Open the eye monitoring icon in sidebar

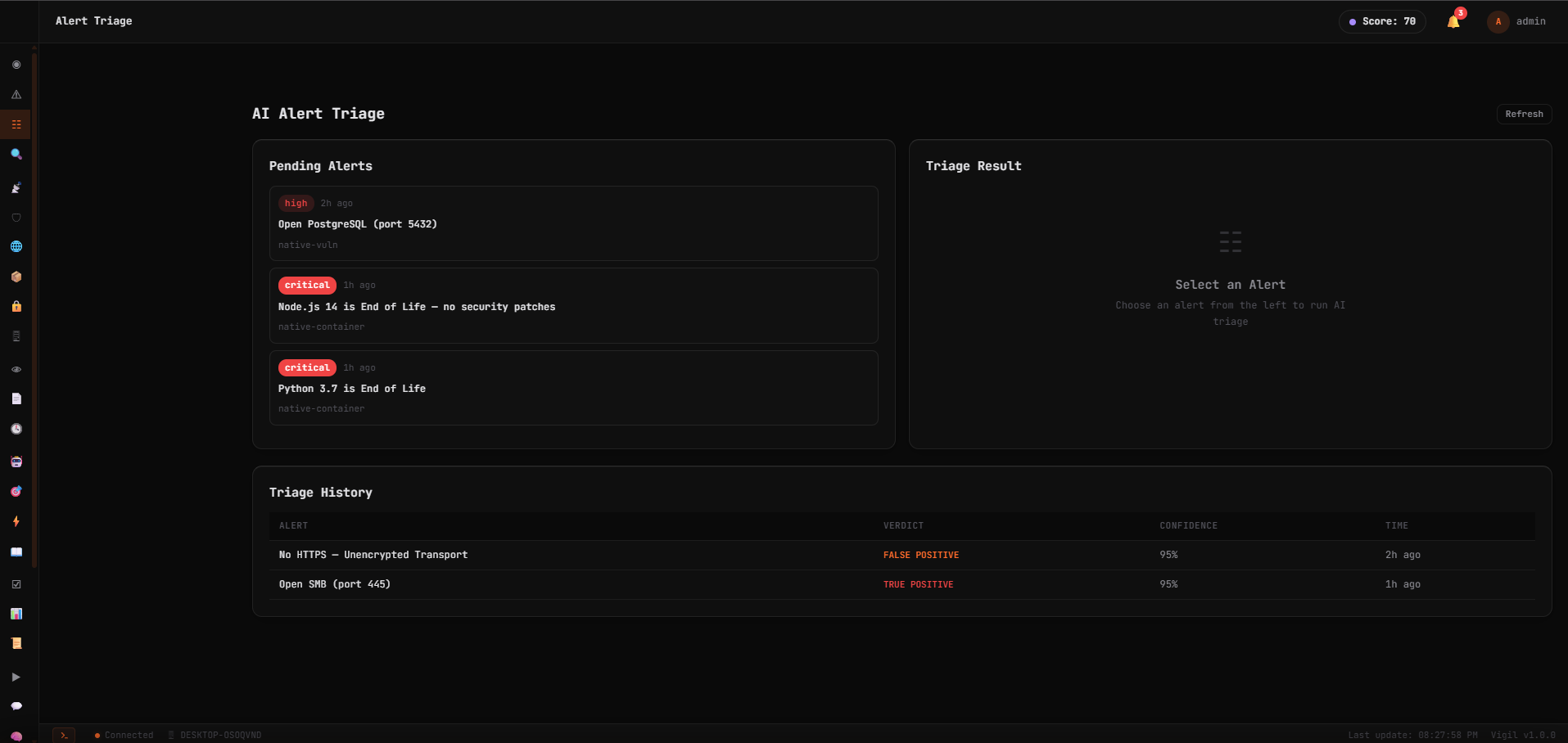[x=16, y=369]
